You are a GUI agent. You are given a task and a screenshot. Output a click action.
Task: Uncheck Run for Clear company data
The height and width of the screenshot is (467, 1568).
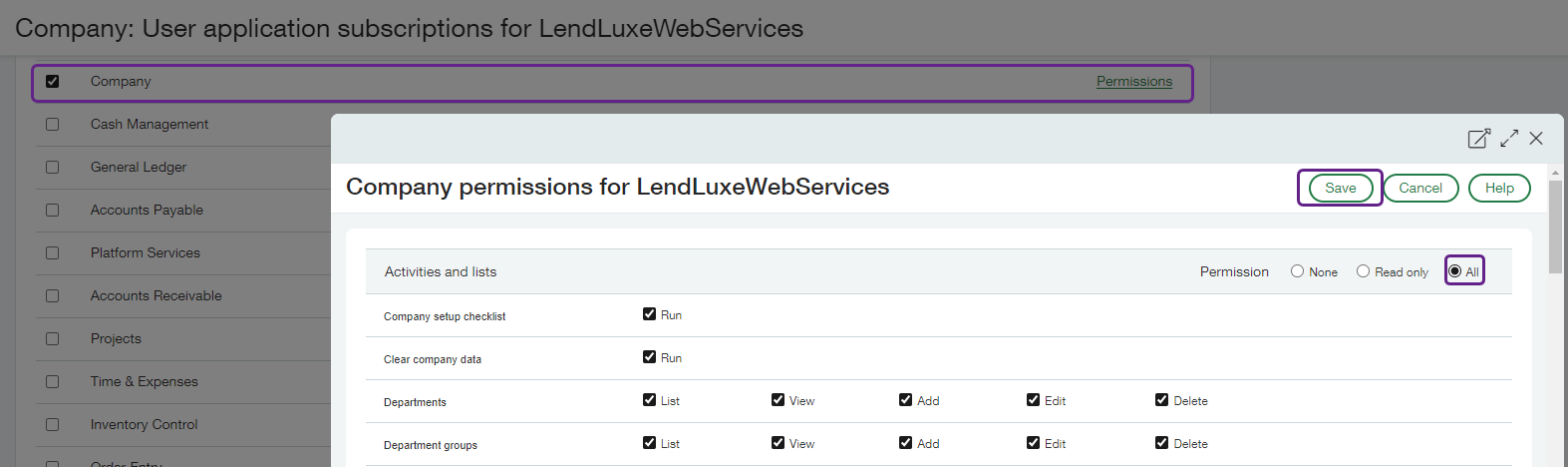pyautogui.click(x=650, y=357)
